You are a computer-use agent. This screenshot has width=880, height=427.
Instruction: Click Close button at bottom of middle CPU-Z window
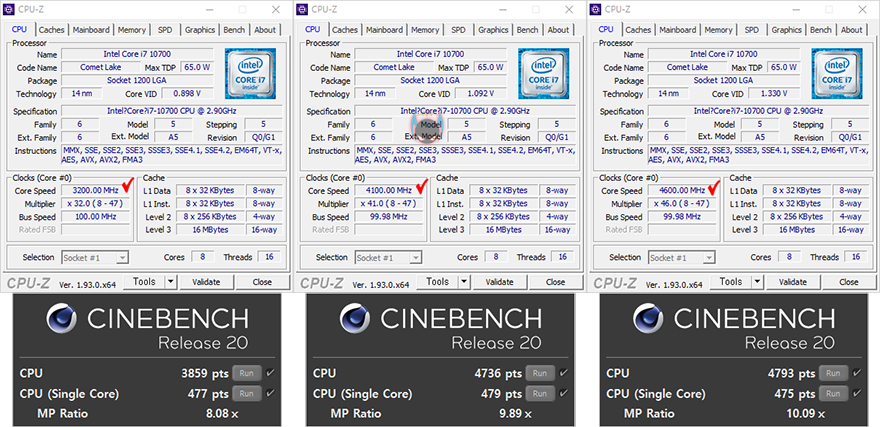[556, 282]
